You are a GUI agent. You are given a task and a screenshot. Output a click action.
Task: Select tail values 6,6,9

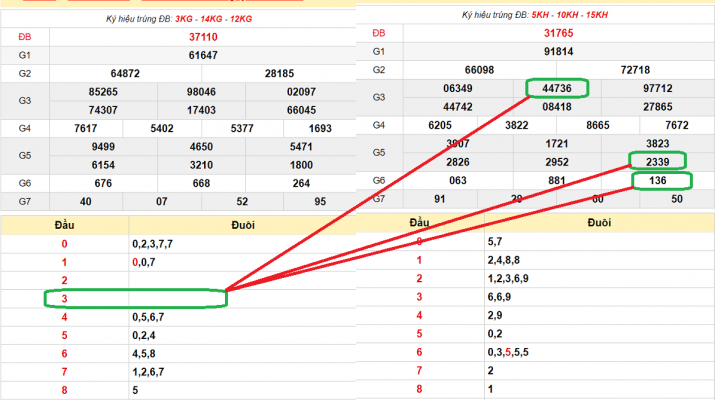(x=499, y=297)
